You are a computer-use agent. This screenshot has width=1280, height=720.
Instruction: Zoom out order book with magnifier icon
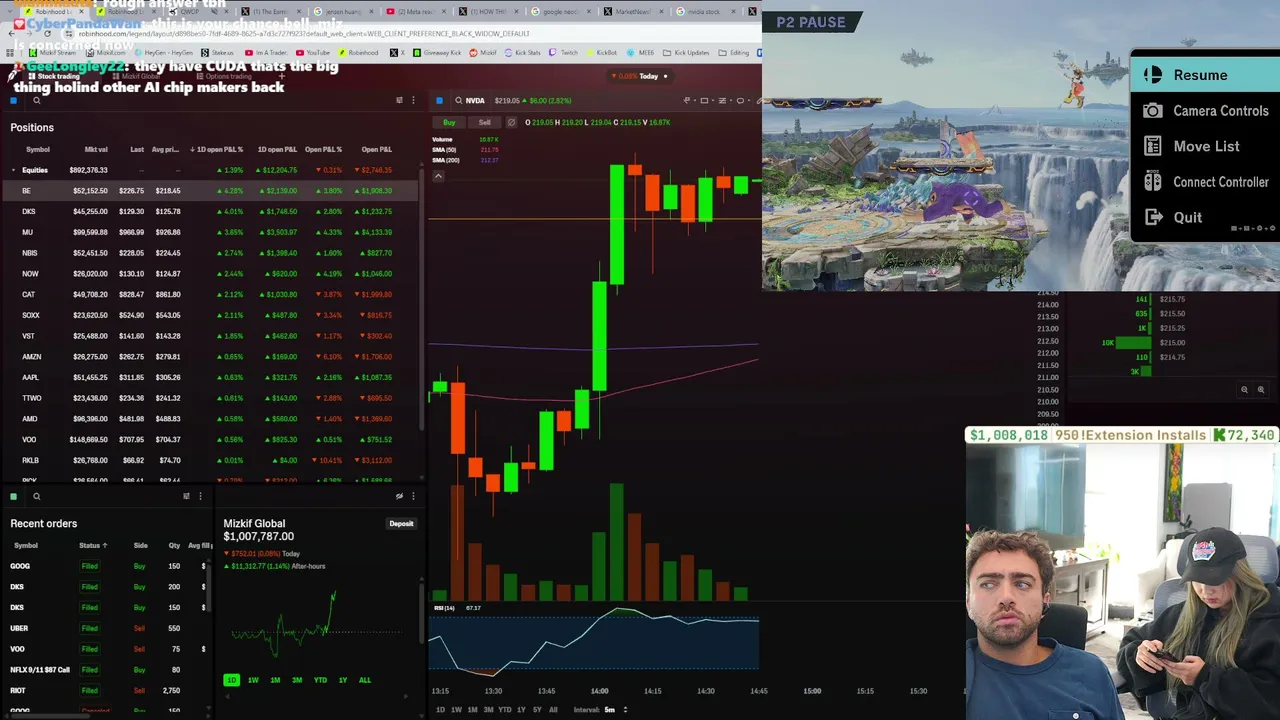point(1244,390)
